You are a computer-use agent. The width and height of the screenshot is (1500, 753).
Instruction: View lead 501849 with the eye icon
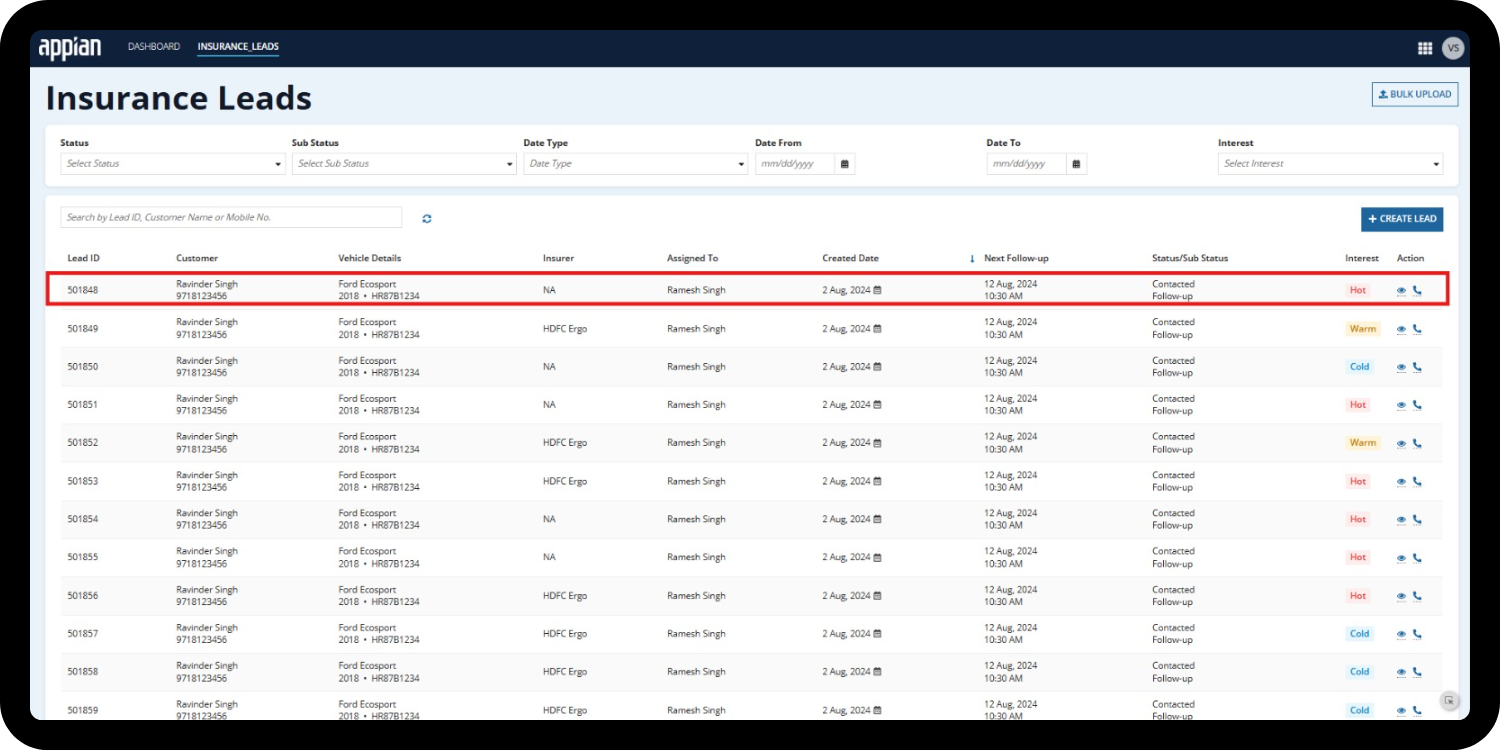pos(1401,329)
